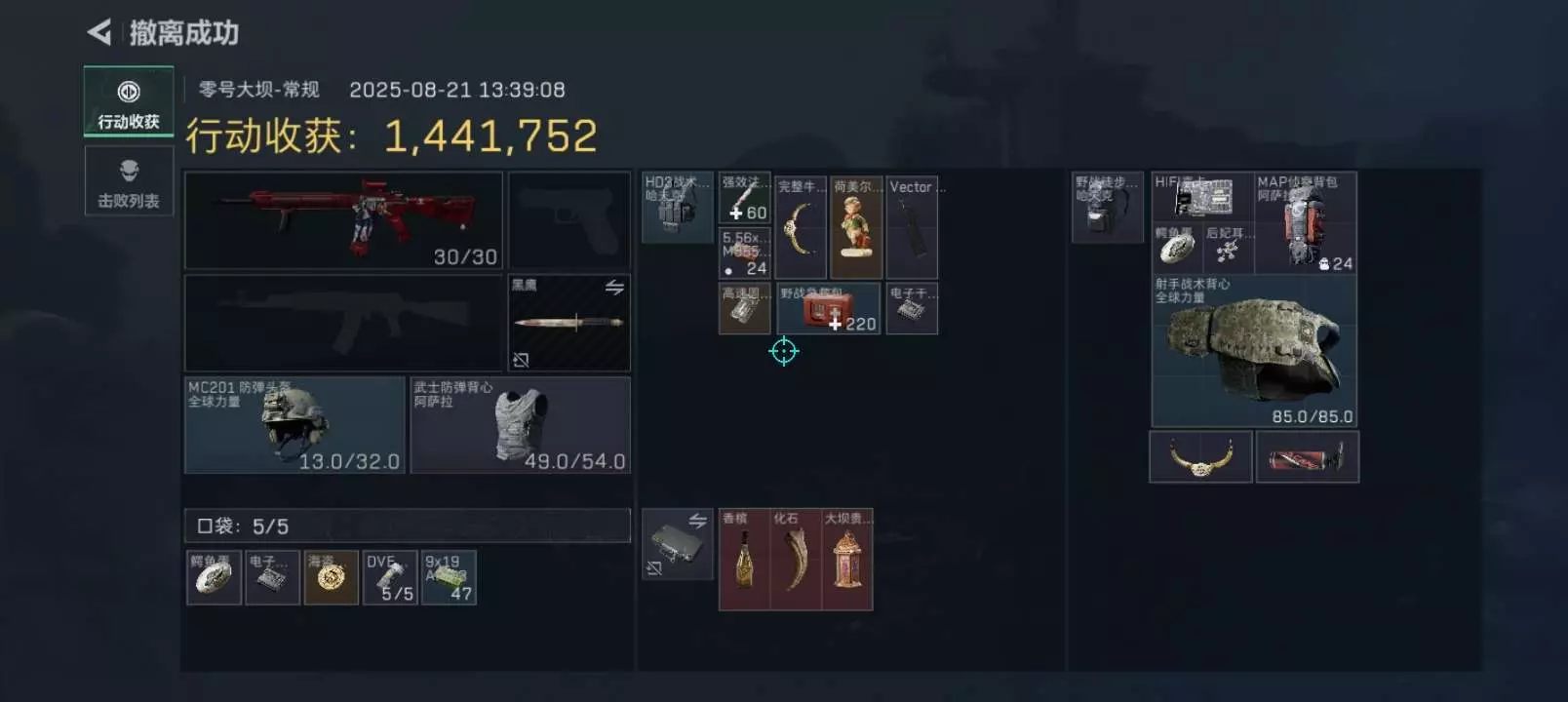
Task: Click the back arrow beside 撤离成功
Action: click(99, 32)
